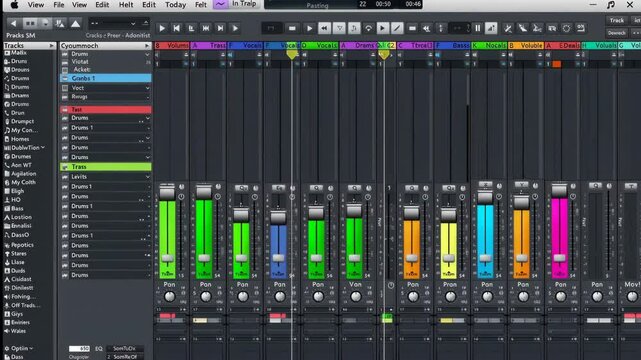Toggle round power button on C Tbrce channel
The width and height of the screenshot is (641, 360).
pyautogui.click(x=425, y=197)
